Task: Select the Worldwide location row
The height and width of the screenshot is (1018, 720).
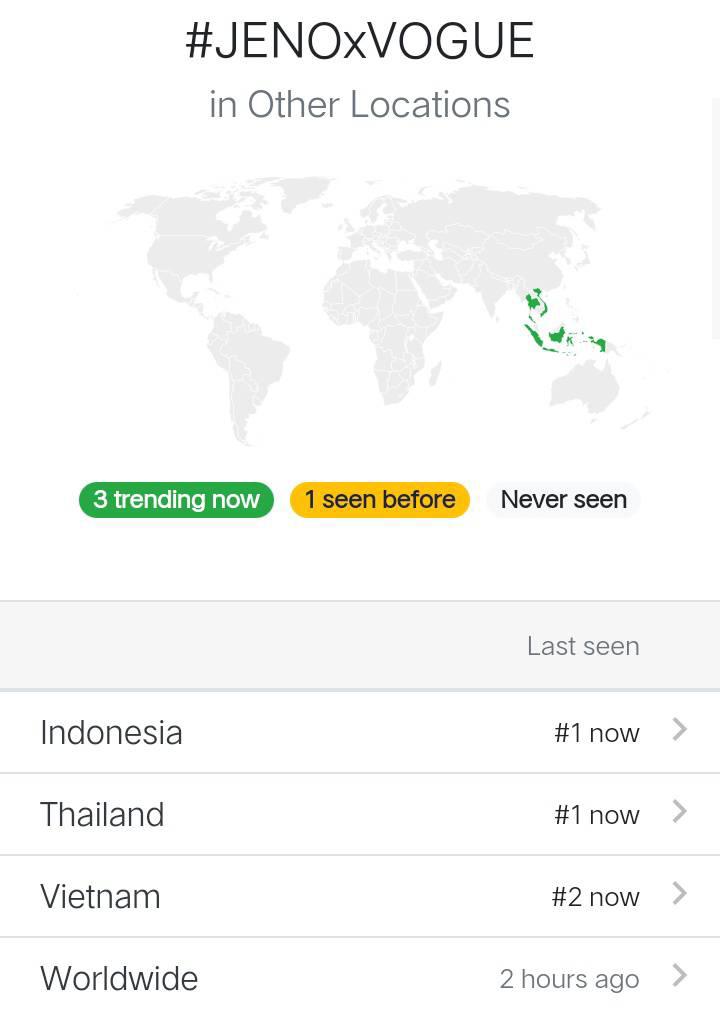Action: pyautogui.click(x=360, y=978)
